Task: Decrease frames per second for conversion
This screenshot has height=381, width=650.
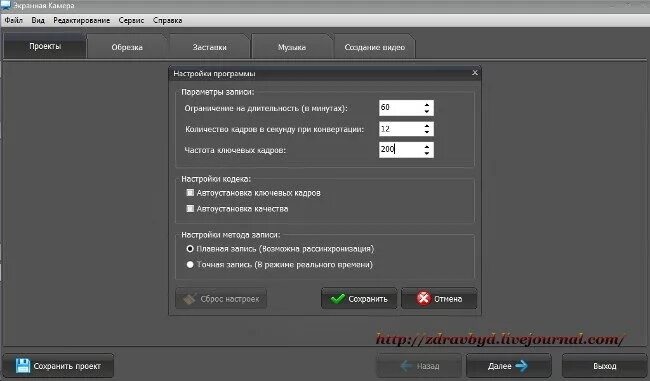Action: pyautogui.click(x=427, y=132)
